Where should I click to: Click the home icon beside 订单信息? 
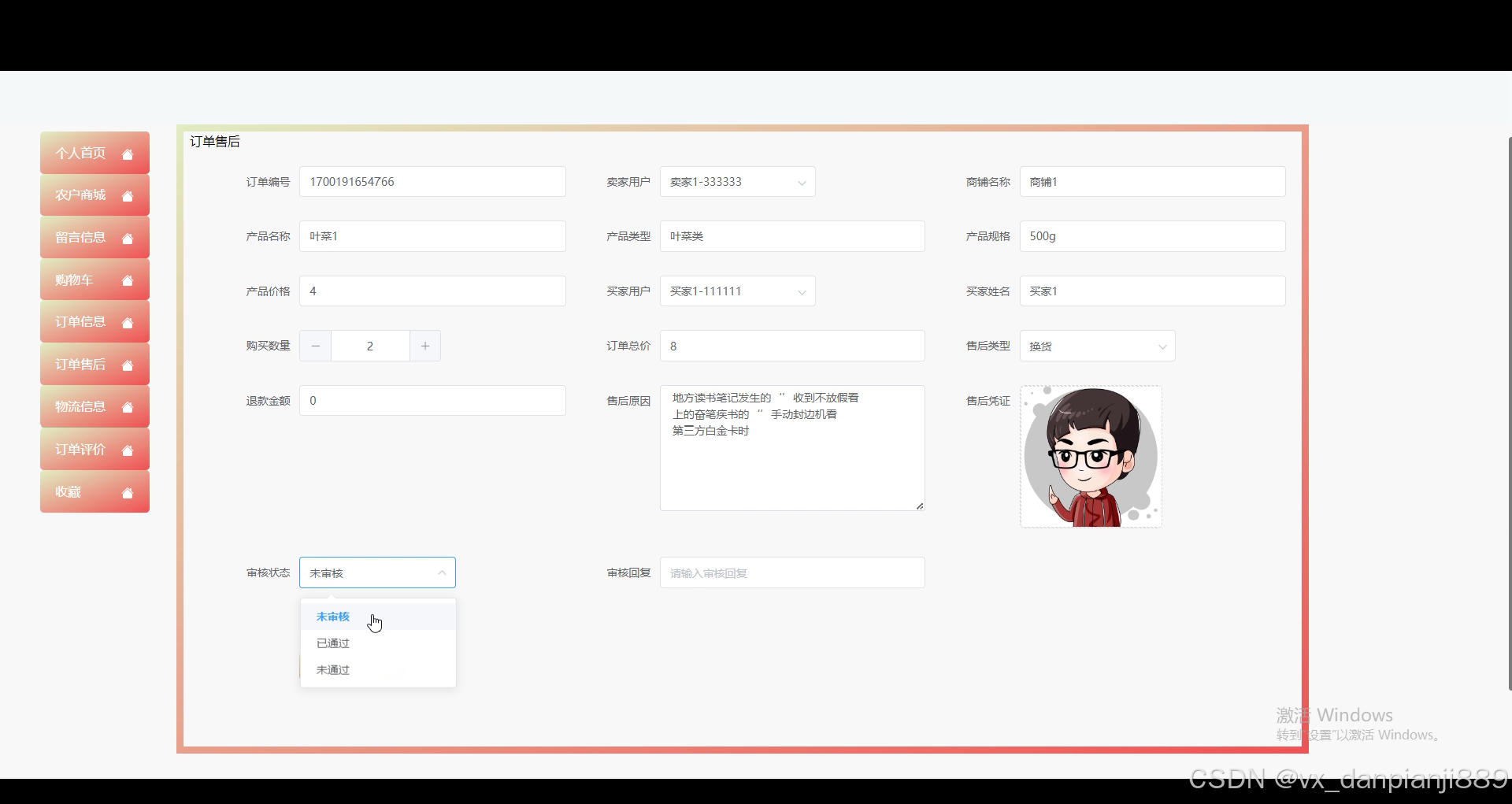(x=128, y=323)
